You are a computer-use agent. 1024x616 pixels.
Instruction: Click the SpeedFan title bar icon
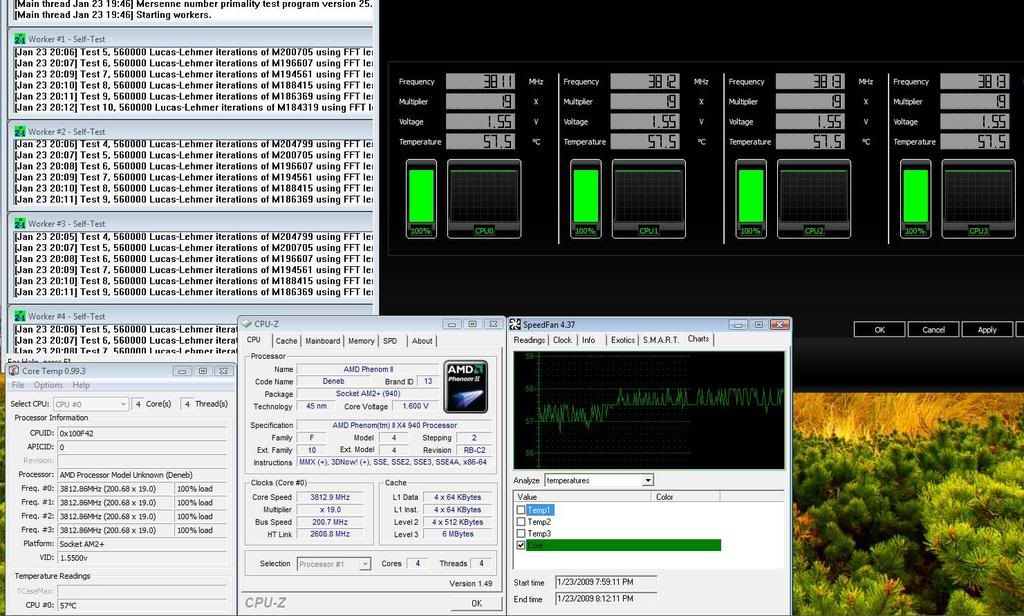(515, 325)
